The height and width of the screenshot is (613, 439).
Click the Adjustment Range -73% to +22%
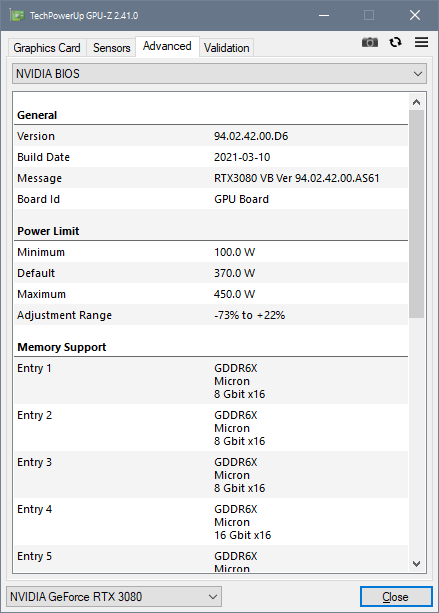[x=249, y=315]
